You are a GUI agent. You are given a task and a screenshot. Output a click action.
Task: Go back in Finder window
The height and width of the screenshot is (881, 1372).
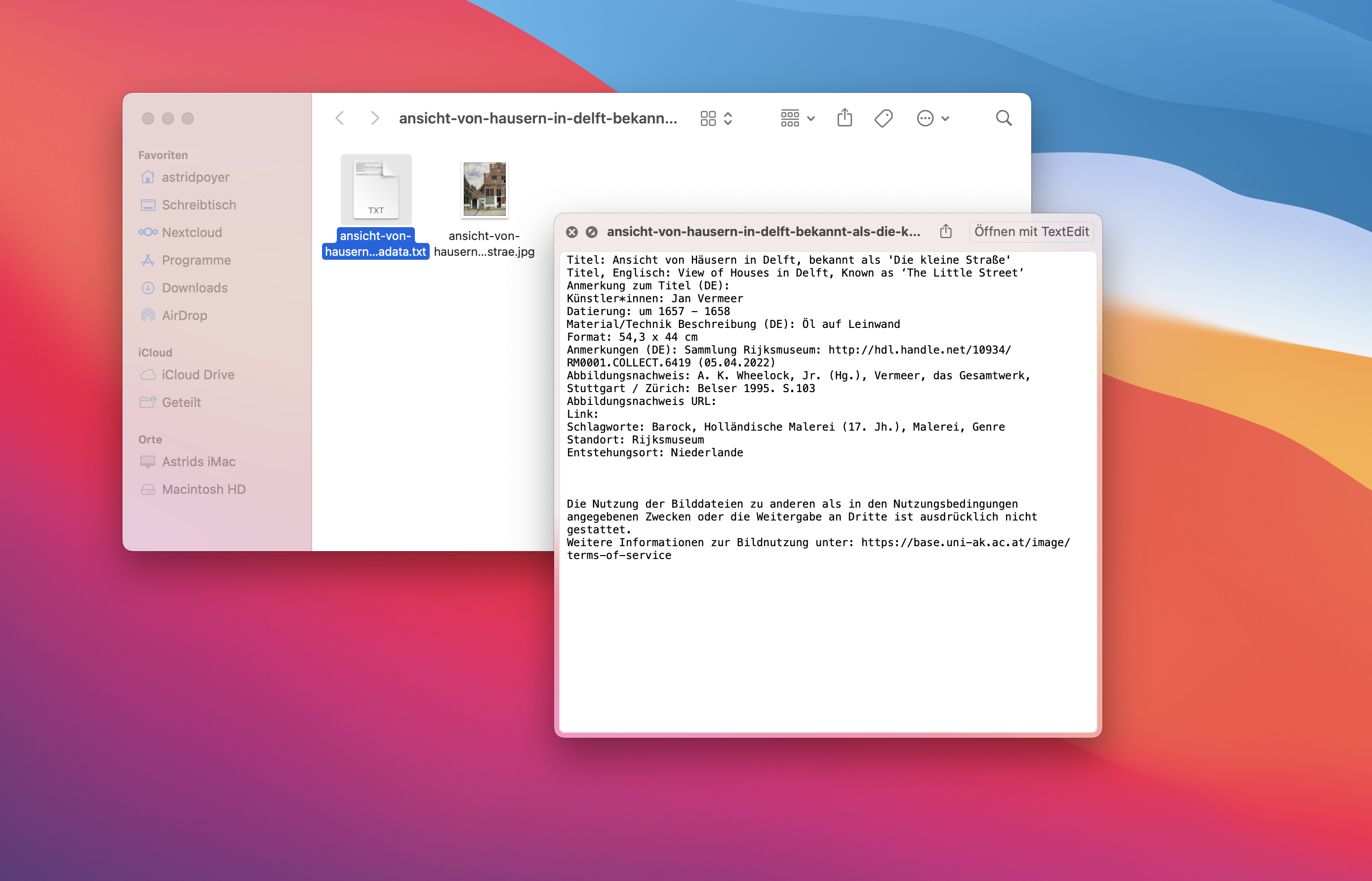tap(340, 119)
